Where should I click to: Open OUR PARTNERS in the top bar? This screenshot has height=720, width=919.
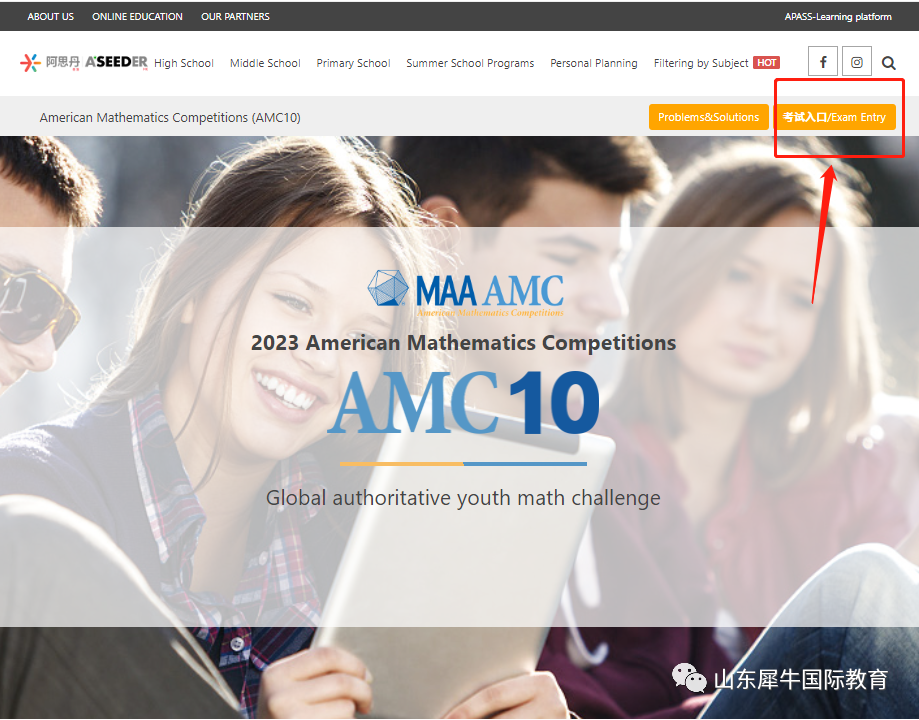point(235,16)
